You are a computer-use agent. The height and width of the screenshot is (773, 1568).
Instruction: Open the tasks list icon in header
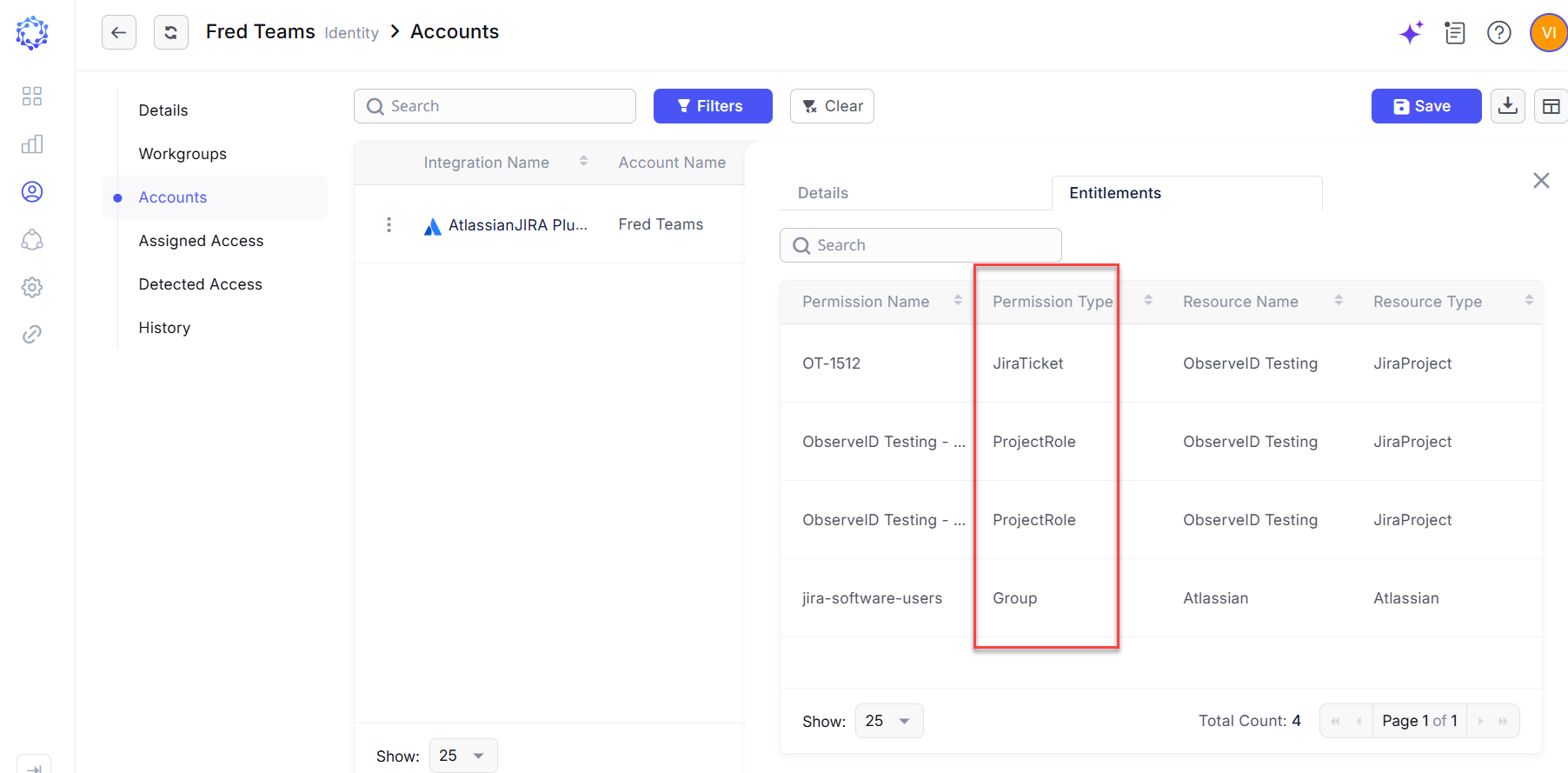coord(1455,33)
